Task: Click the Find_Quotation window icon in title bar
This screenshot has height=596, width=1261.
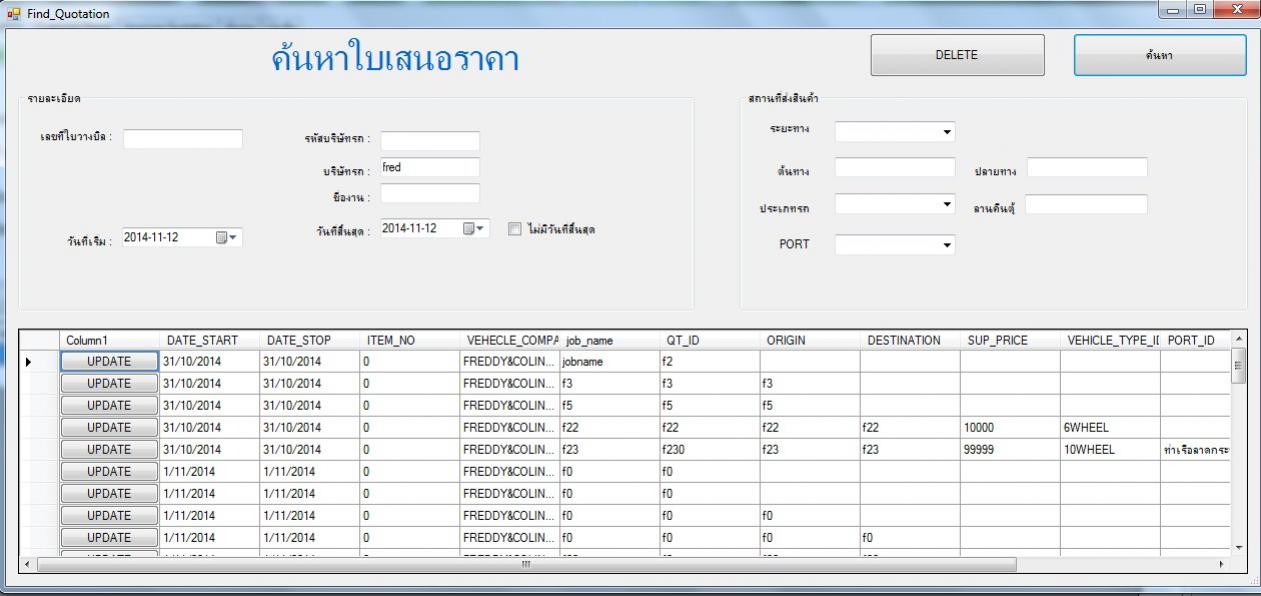Action: click(x=14, y=13)
